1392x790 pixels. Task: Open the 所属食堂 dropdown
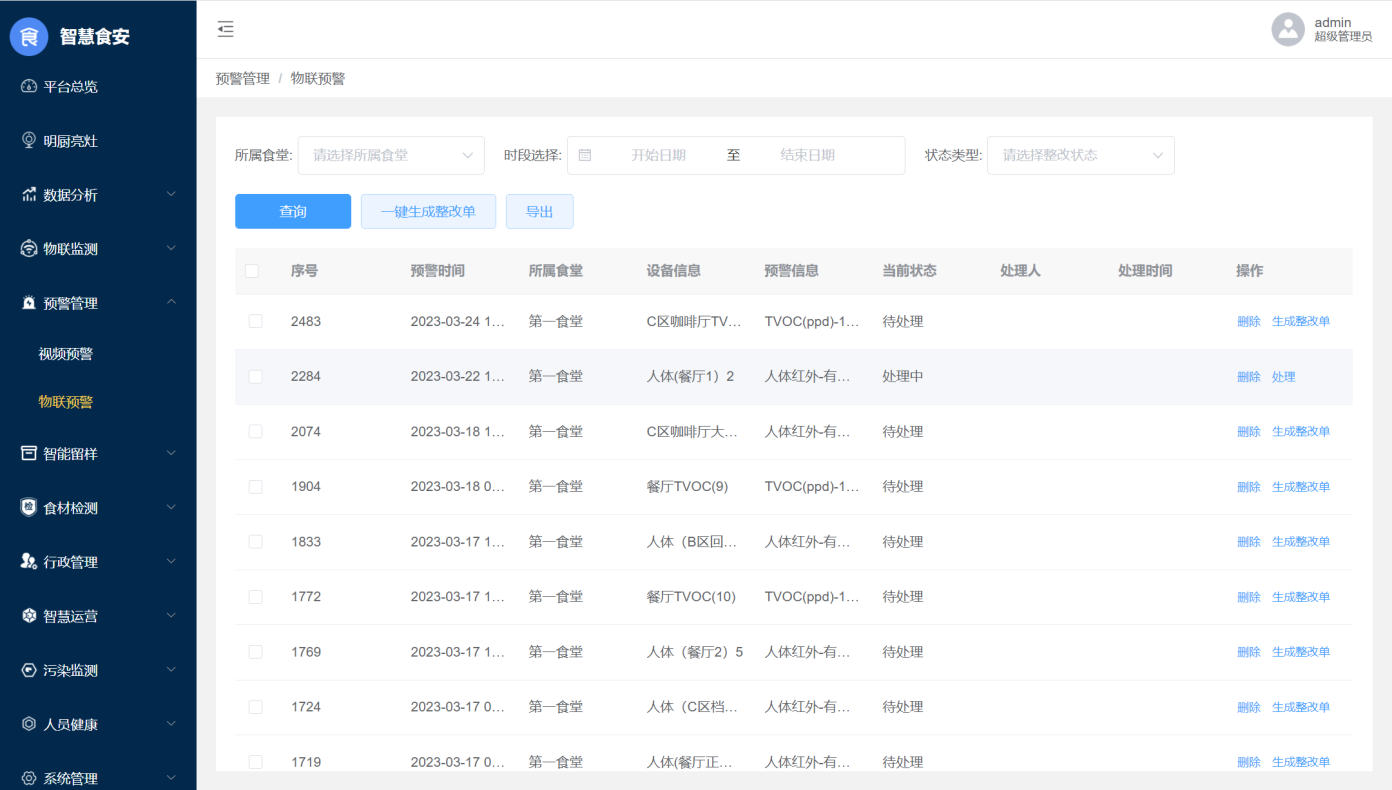391,155
